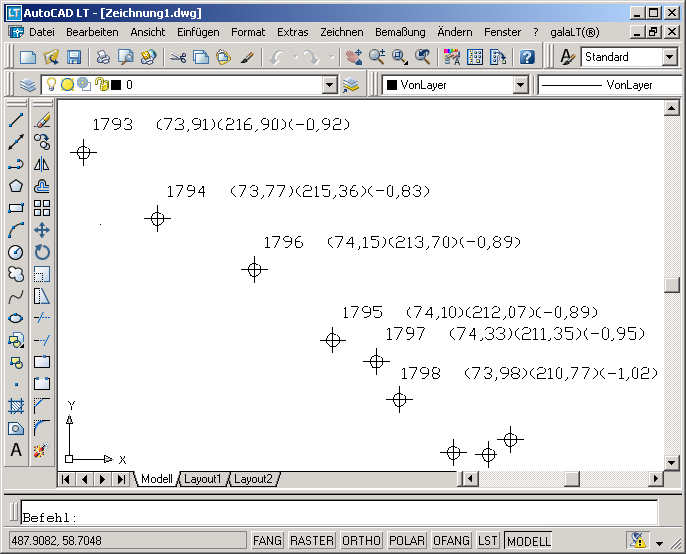This screenshot has width=686, height=554.
Task: Select the Arc draw tool
Action: click(x=16, y=230)
